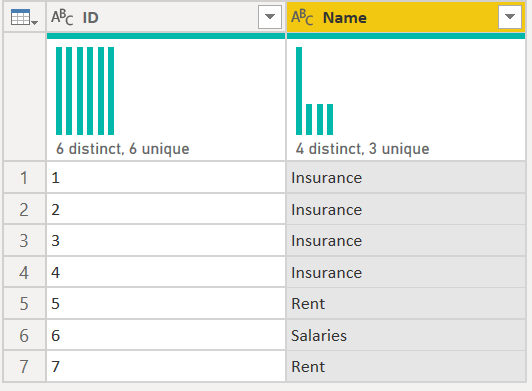Click ID cell with value 7
This screenshot has height=391, width=532.
coord(166,366)
